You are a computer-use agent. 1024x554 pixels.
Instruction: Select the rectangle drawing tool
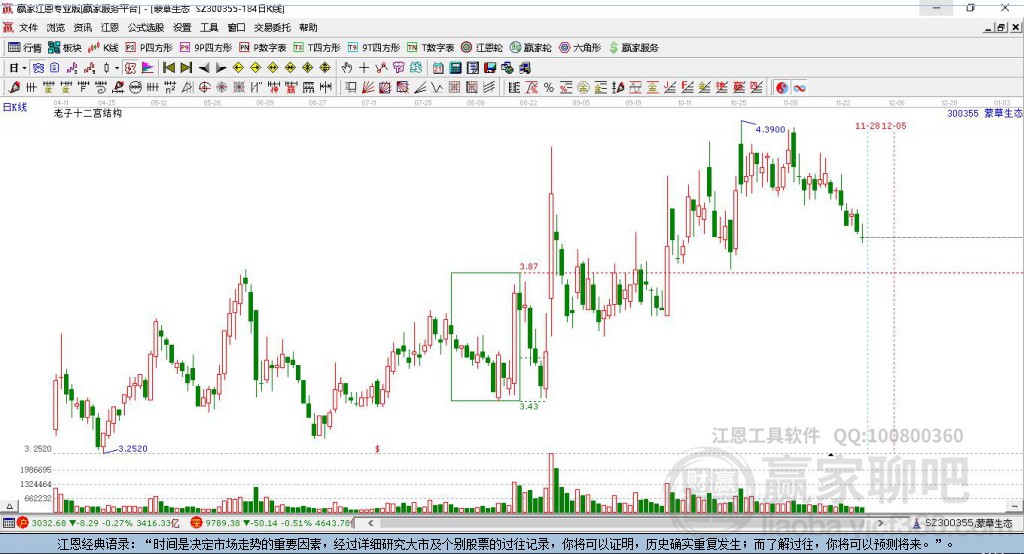click(351, 87)
